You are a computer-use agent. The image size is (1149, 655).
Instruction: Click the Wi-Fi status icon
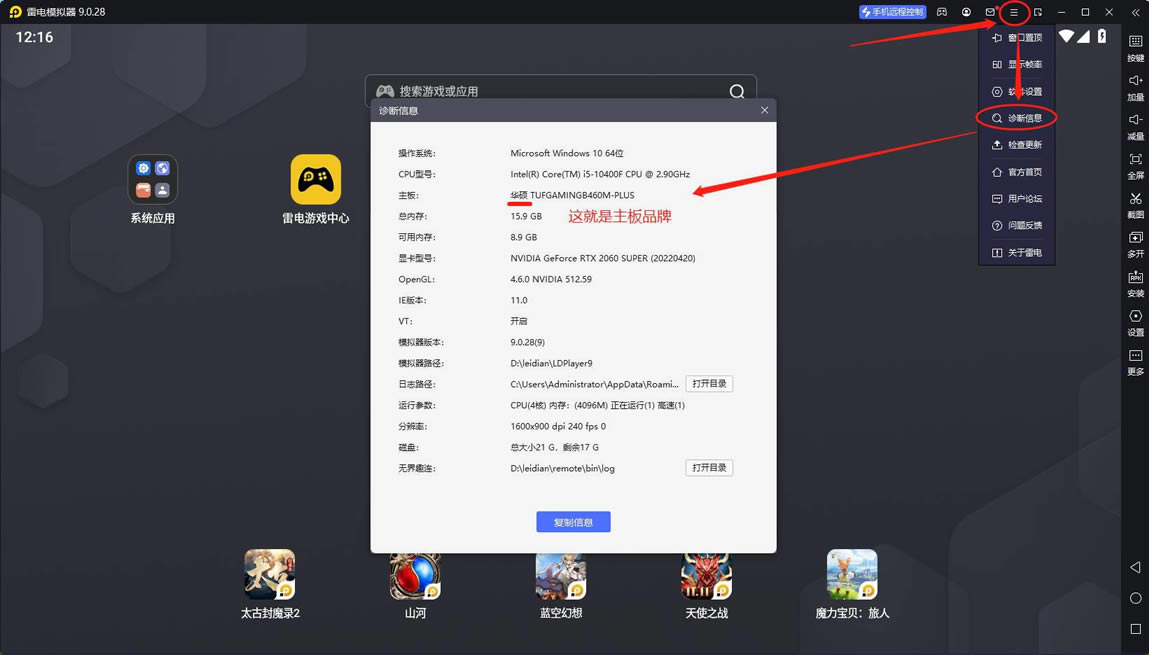click(1067, 36)
